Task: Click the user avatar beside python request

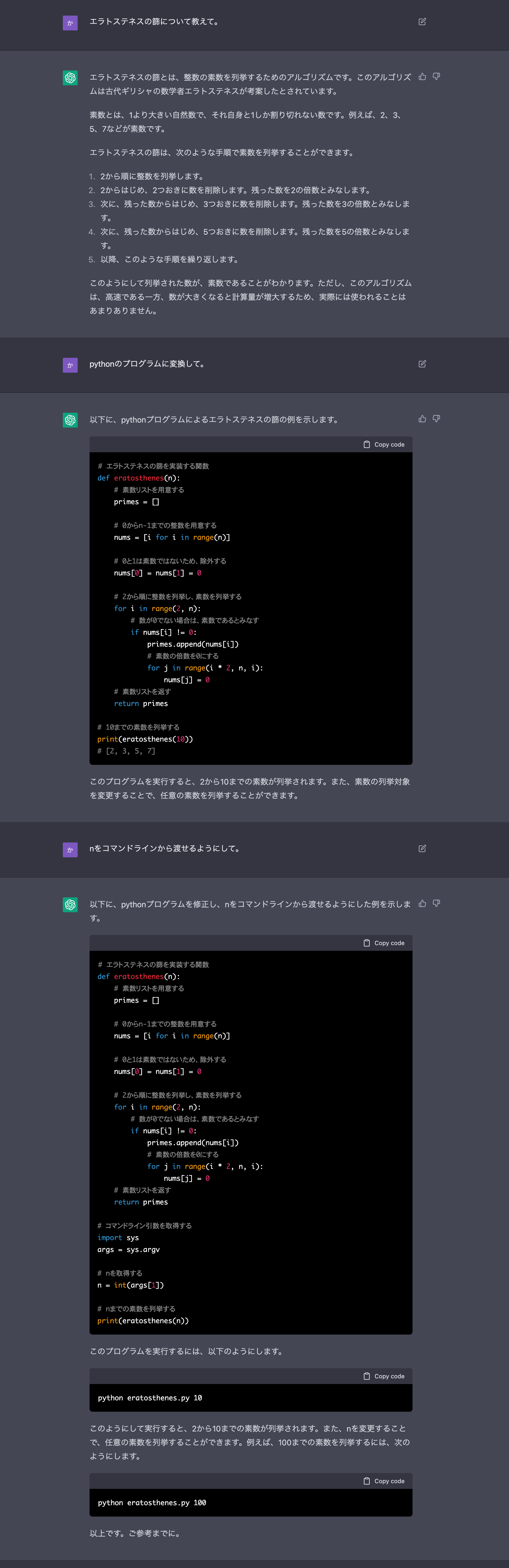Action: tap(70, 365)
